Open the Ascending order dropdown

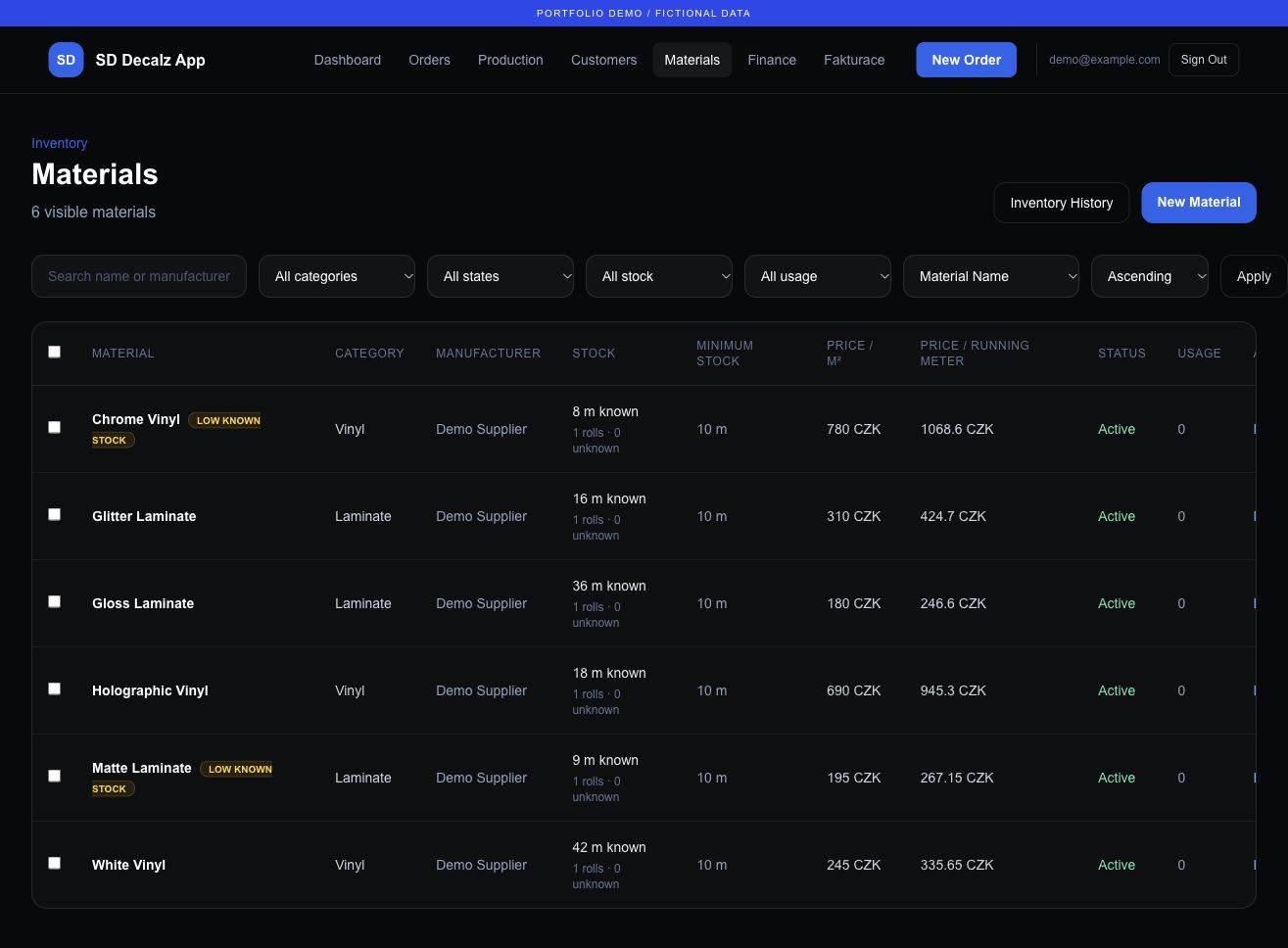coord(1150,276)
